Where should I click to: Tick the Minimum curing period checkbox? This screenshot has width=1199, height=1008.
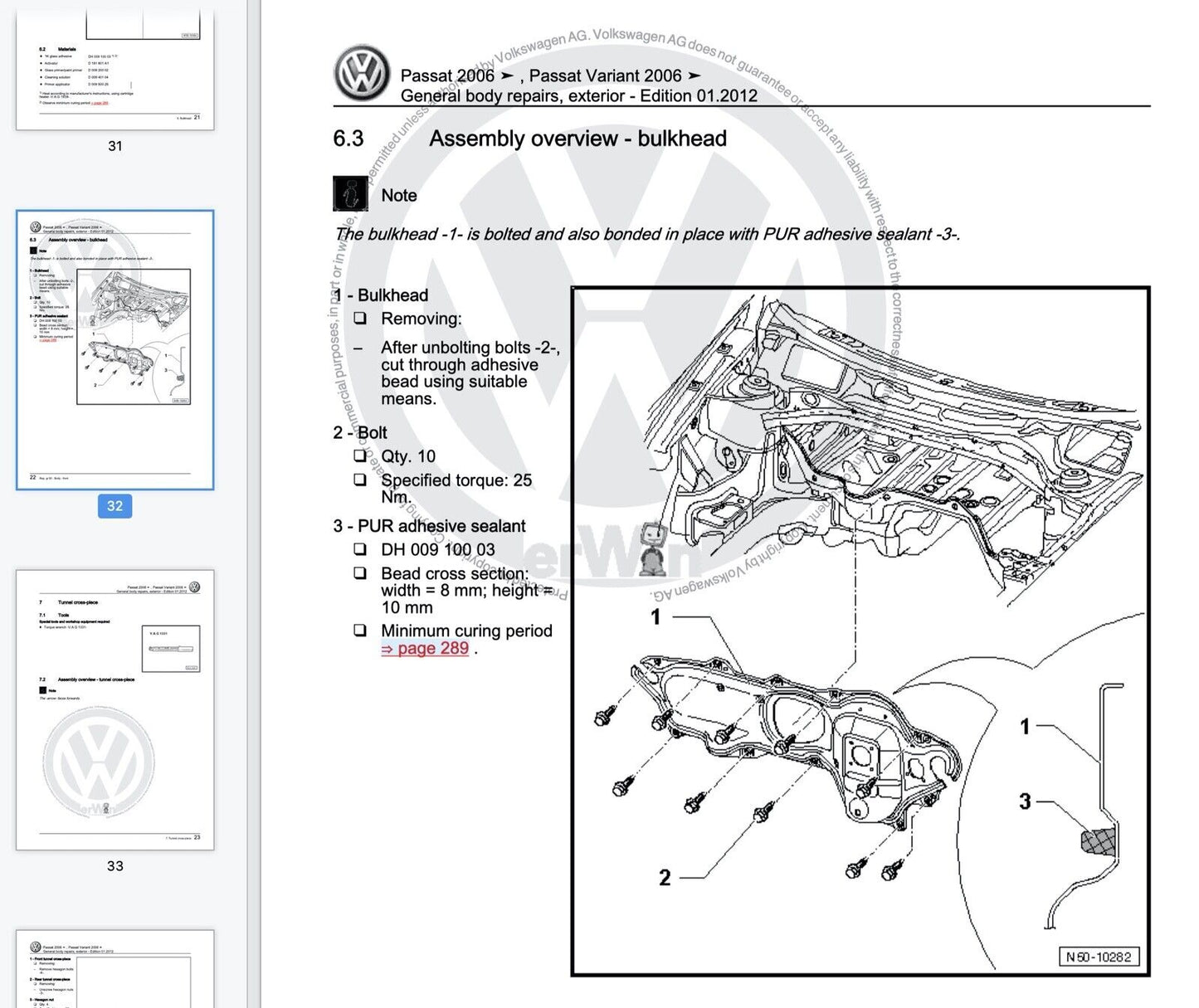[x=360, y=631]
